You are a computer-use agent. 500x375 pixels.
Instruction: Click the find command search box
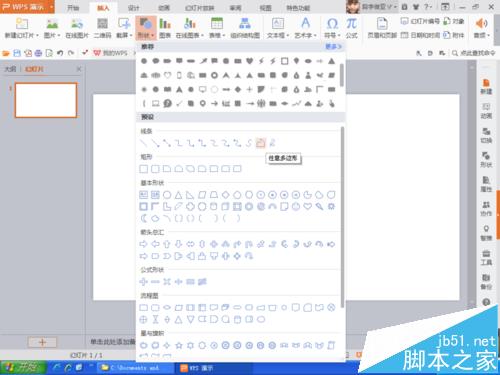(474, 53)
